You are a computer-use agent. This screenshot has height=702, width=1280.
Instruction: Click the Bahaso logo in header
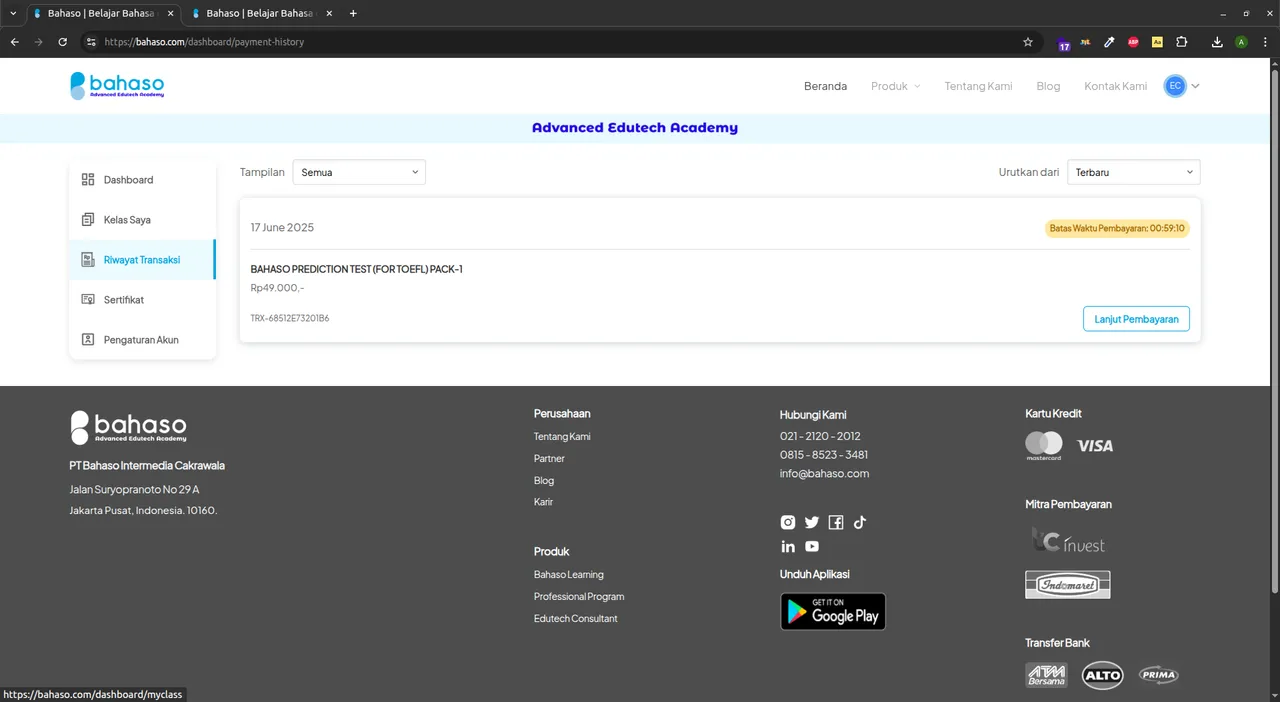tap(117, 86)
